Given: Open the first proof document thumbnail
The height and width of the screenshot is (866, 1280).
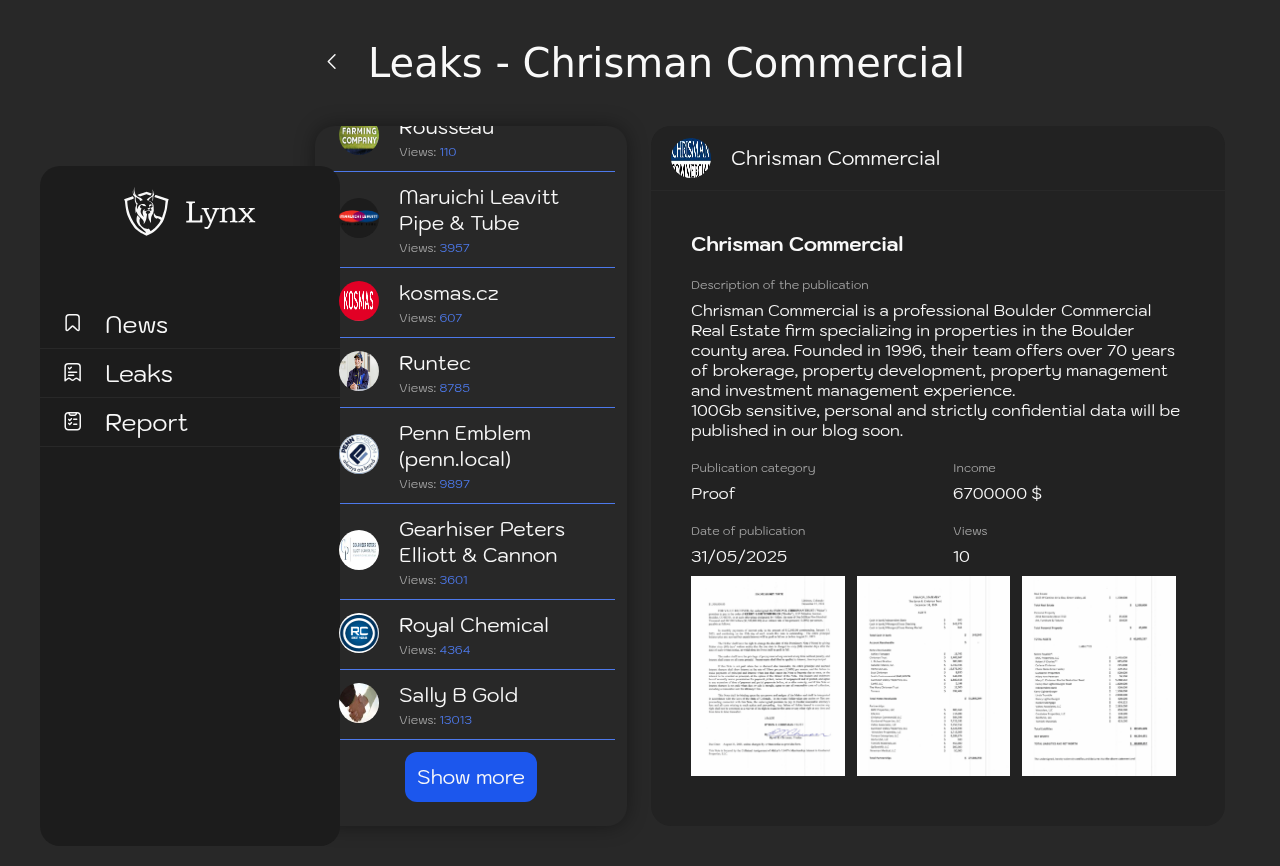Looking at the screenshot, I should [768, 676].
